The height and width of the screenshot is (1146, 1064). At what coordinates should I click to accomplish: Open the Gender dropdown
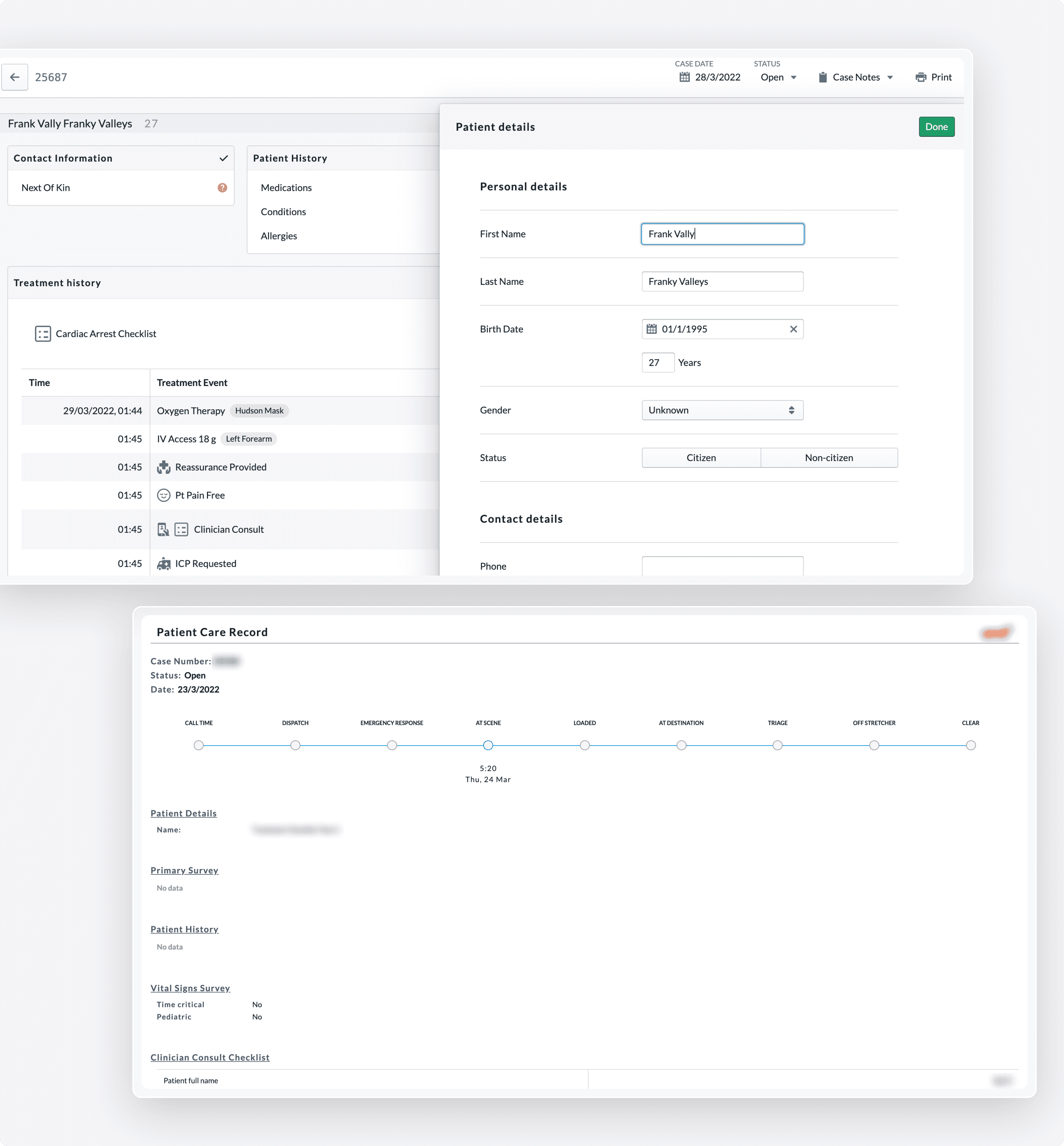722,410
